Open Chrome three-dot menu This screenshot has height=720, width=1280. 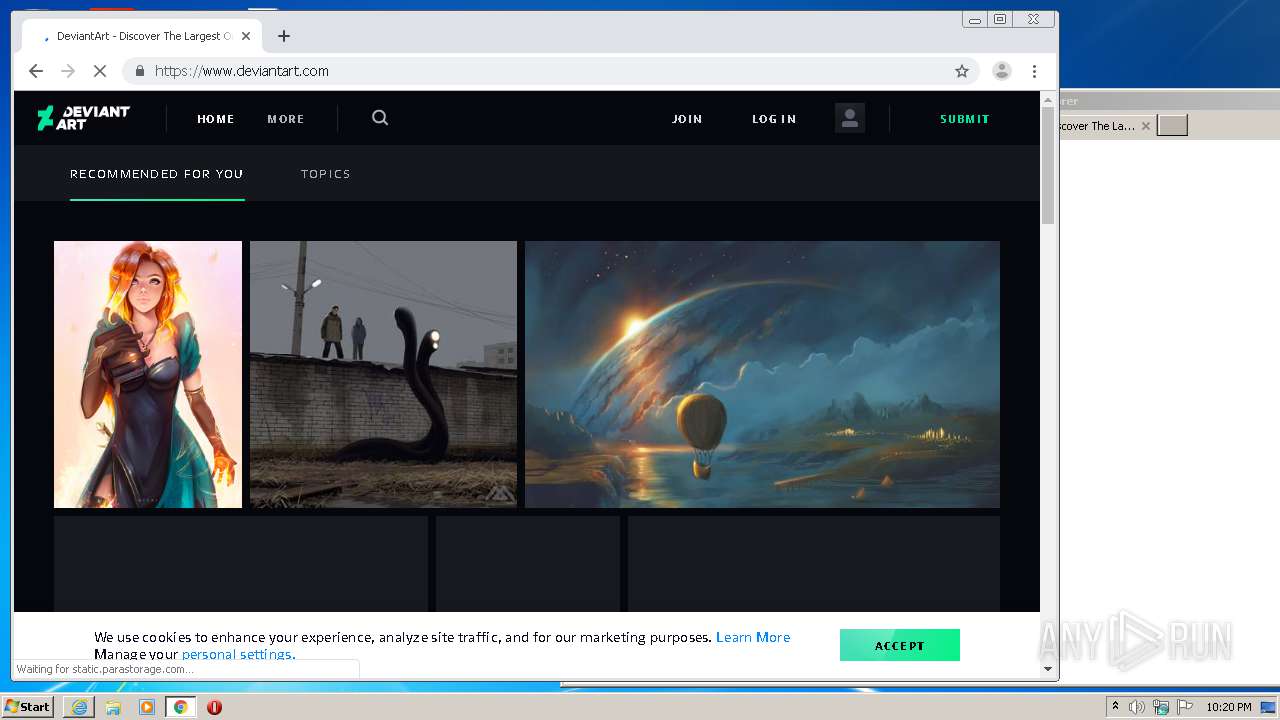(x=1034, y=71)
